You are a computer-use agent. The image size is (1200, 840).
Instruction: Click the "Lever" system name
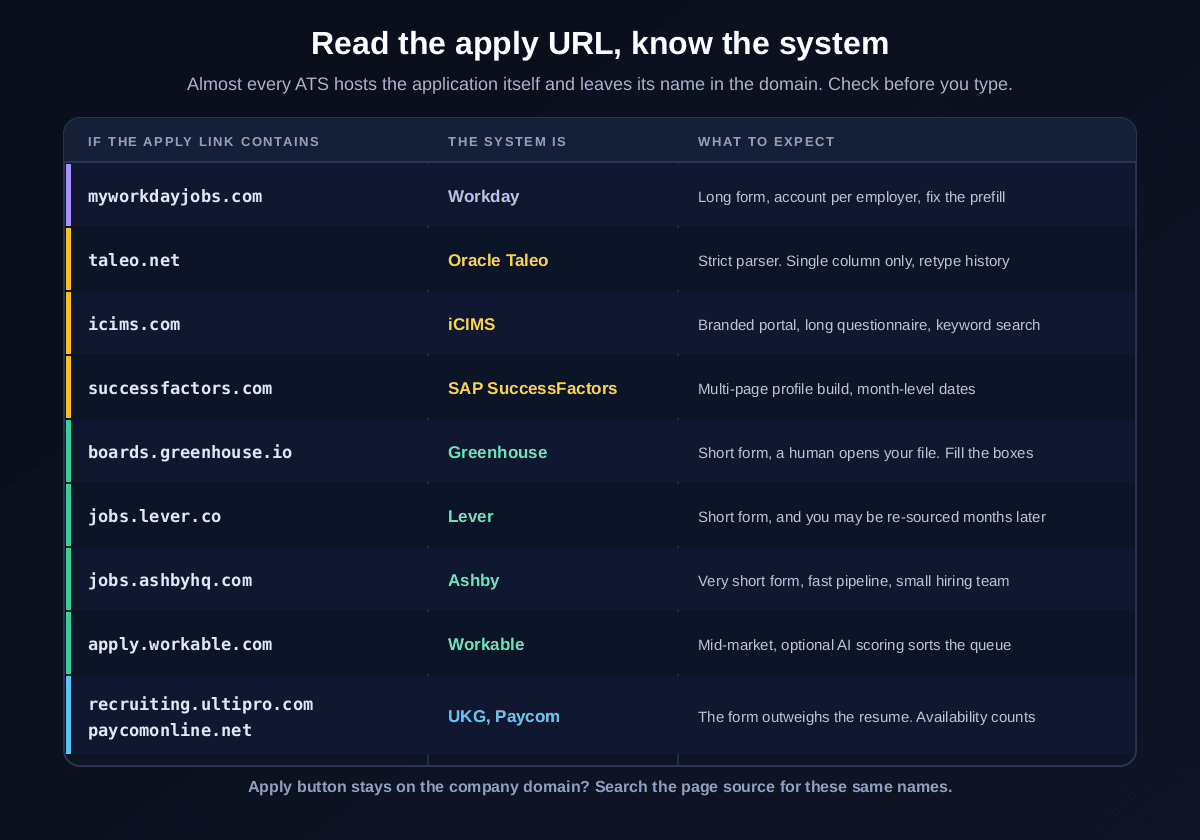tap(470, 516)
